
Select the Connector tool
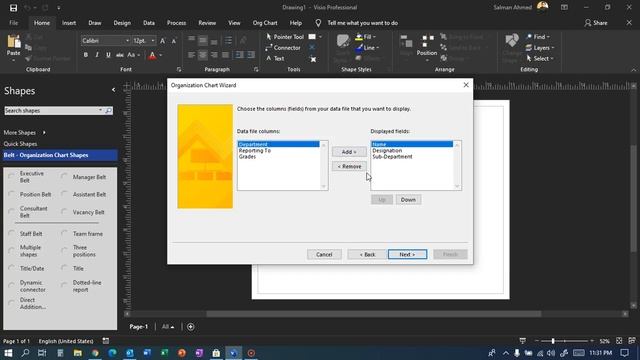click(x=283, y=48)
